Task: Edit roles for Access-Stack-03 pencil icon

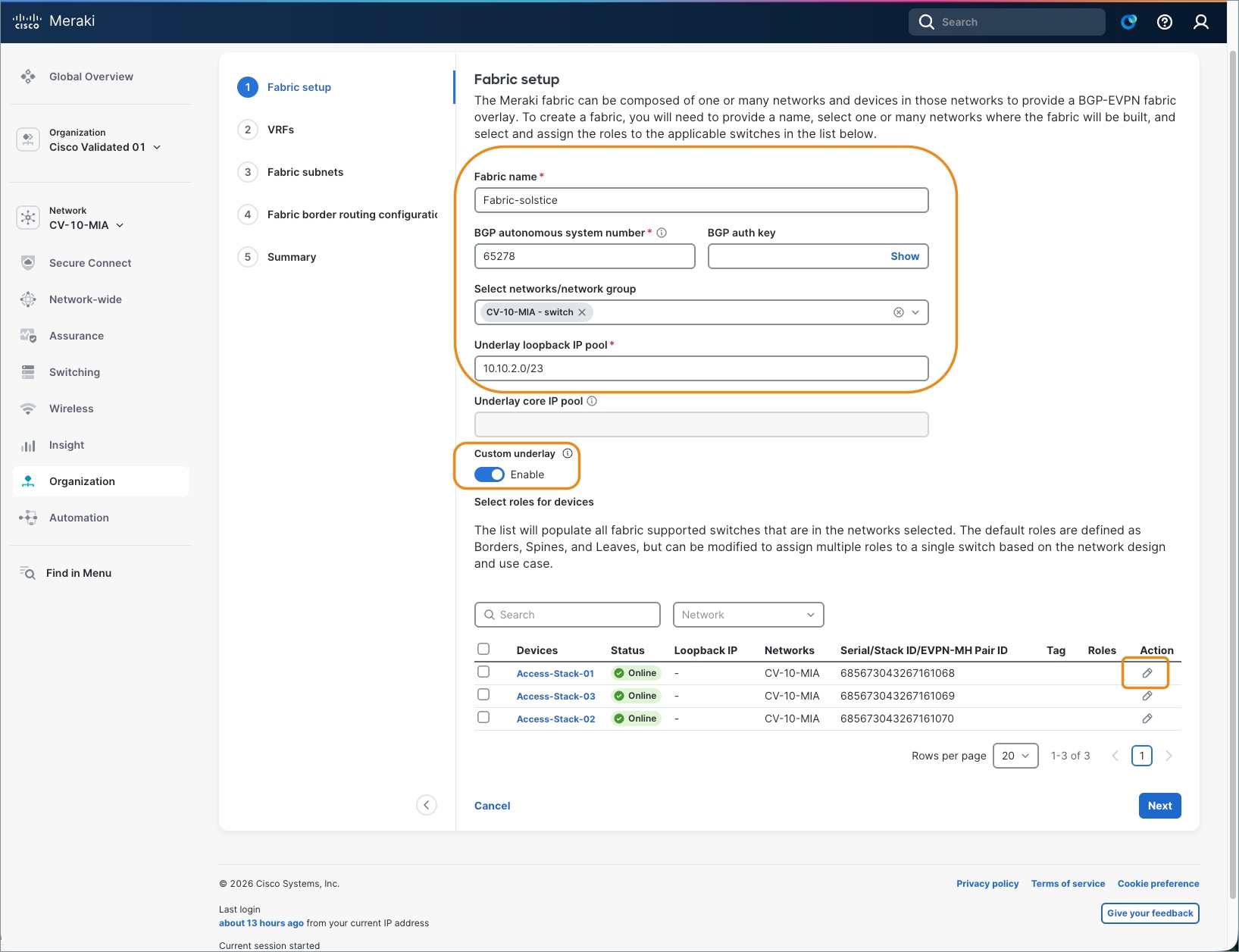Action: [1147, 696]
